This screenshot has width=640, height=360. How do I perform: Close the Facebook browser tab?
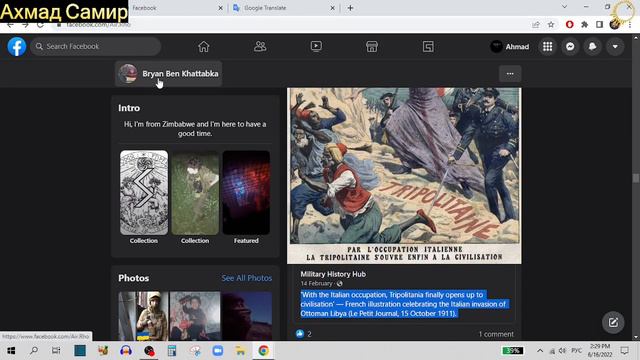click(x=220, y=8)
